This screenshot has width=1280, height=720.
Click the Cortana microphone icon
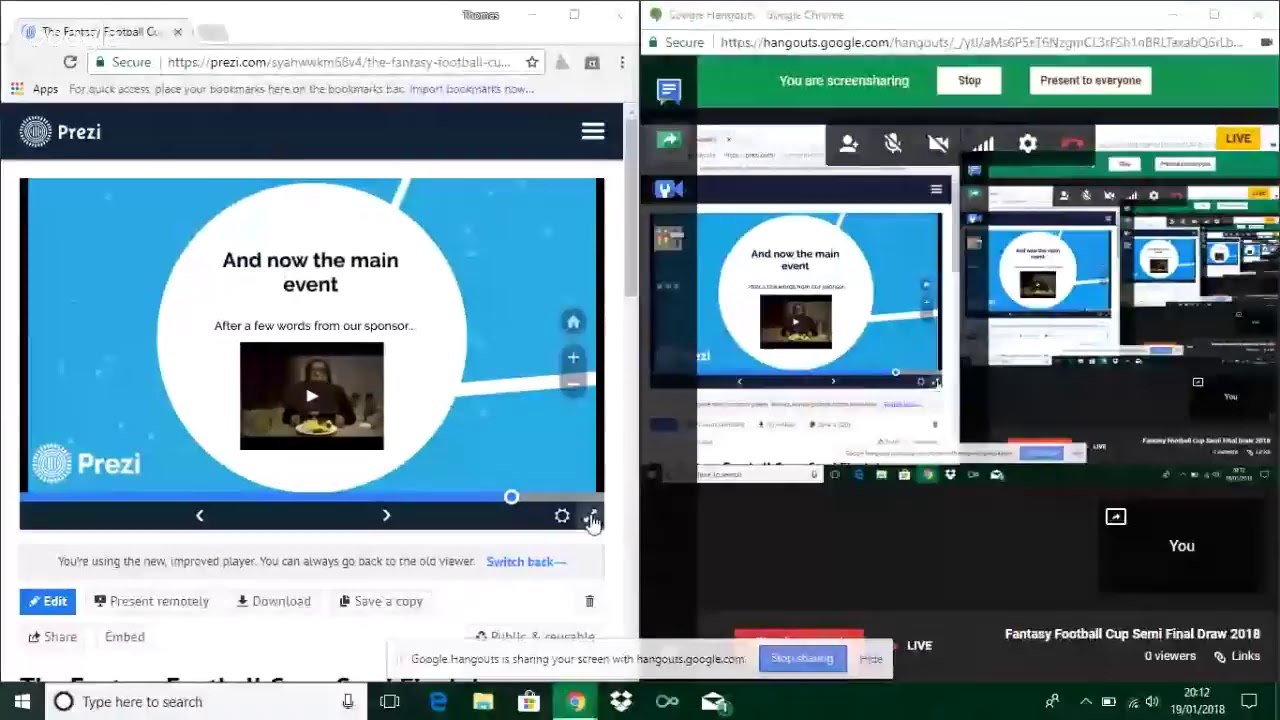click(348, 702)
